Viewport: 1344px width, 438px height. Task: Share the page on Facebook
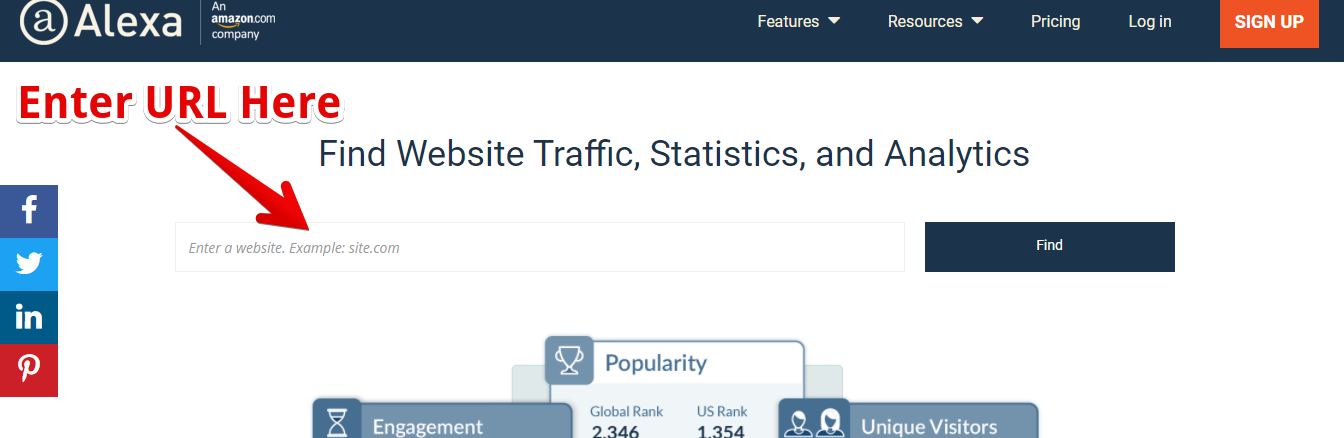tap(29, 211)
